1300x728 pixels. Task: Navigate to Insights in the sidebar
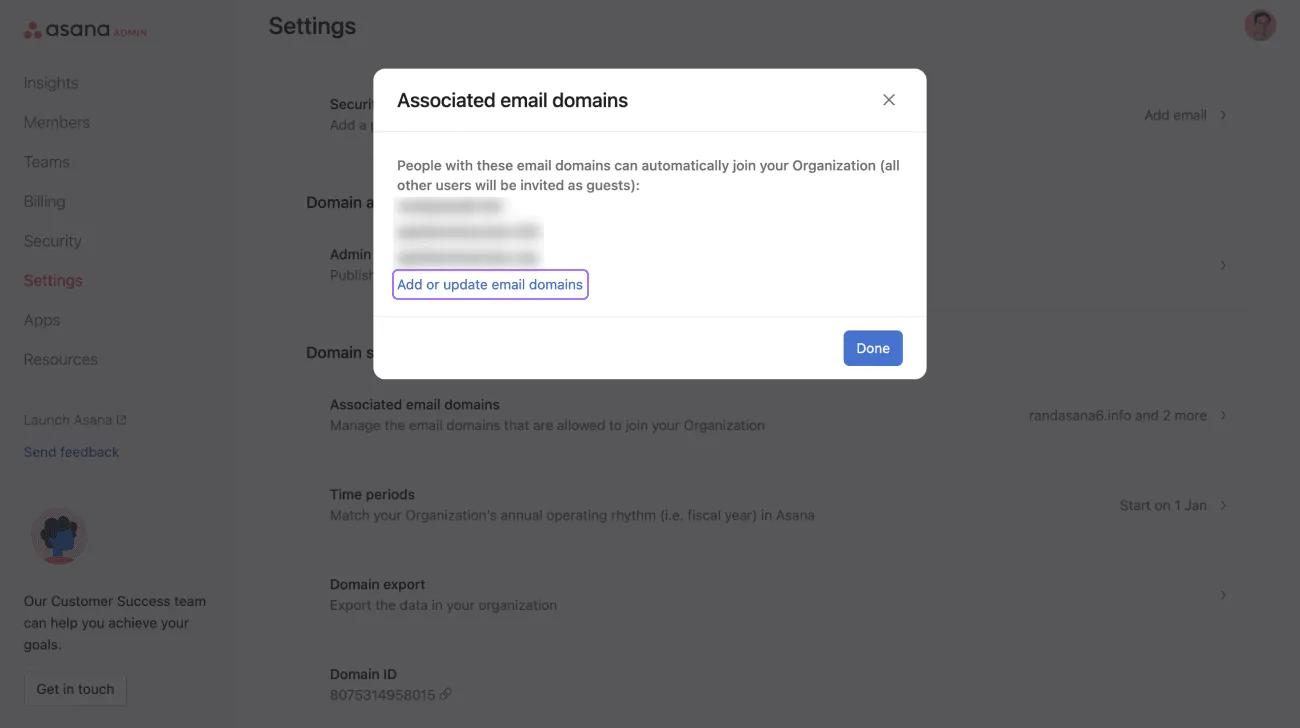click(x=51, y=79)
